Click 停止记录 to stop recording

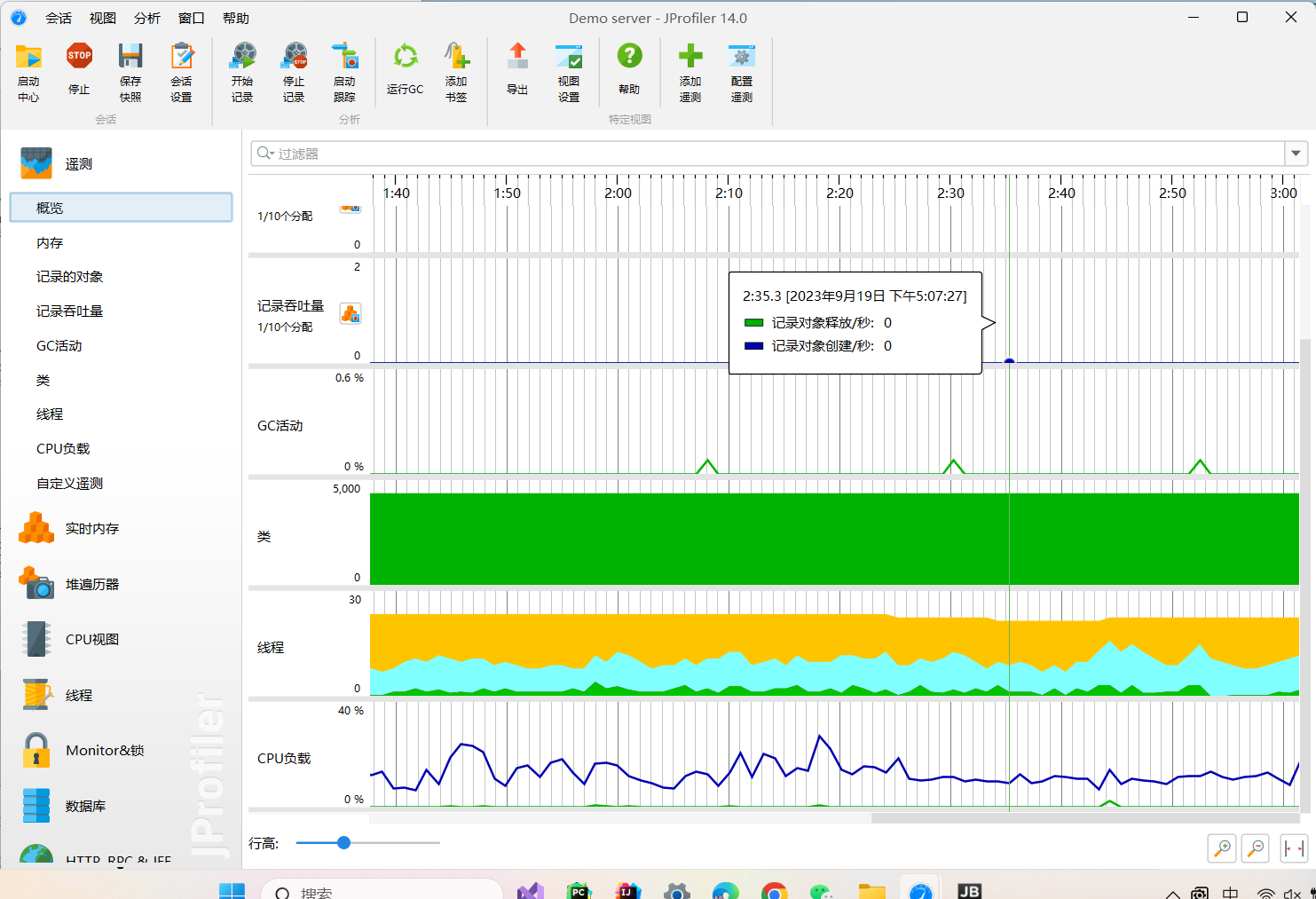(x=294, y=73)
